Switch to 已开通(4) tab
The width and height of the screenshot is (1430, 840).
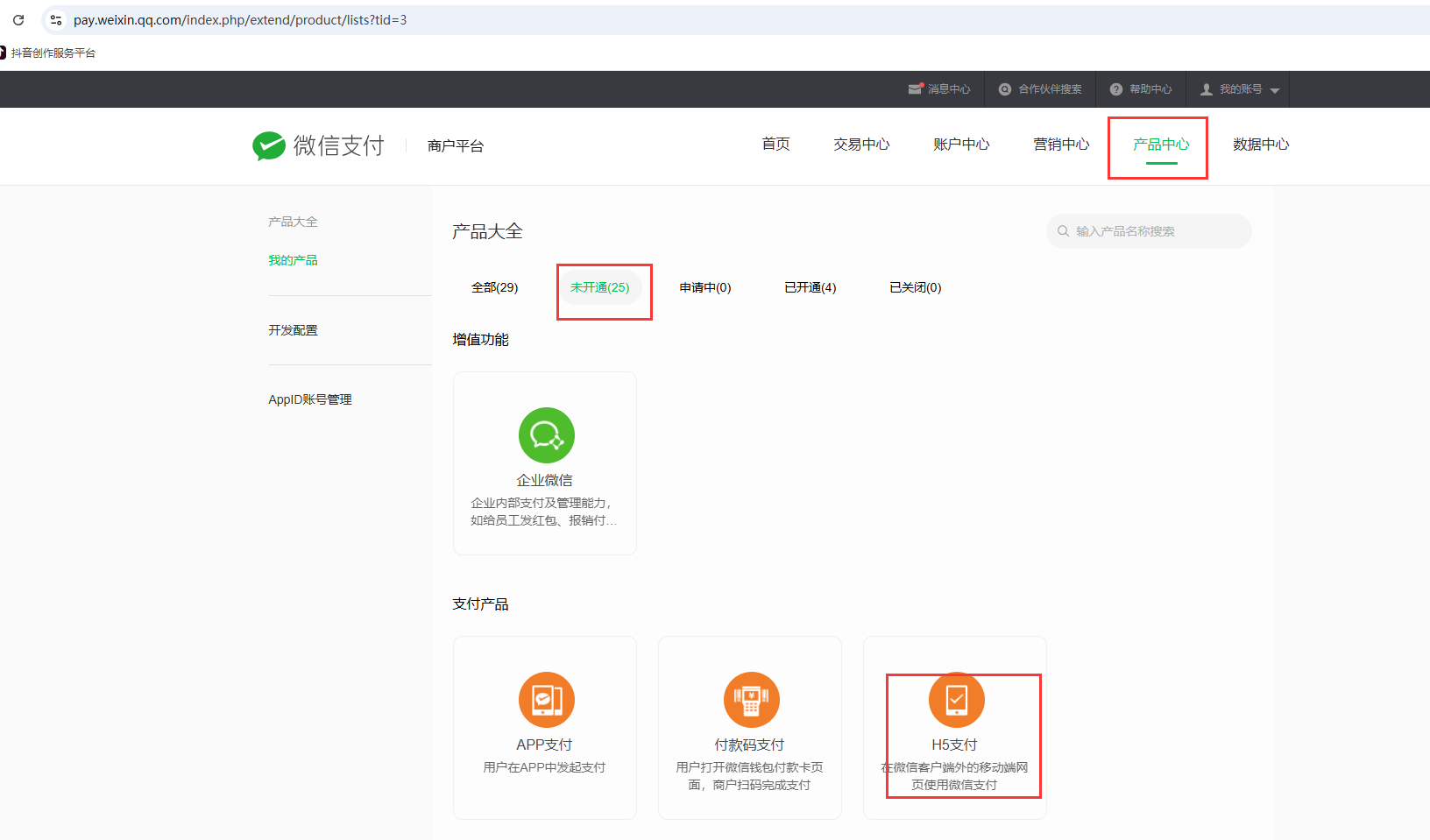click(x=811, y=287)
